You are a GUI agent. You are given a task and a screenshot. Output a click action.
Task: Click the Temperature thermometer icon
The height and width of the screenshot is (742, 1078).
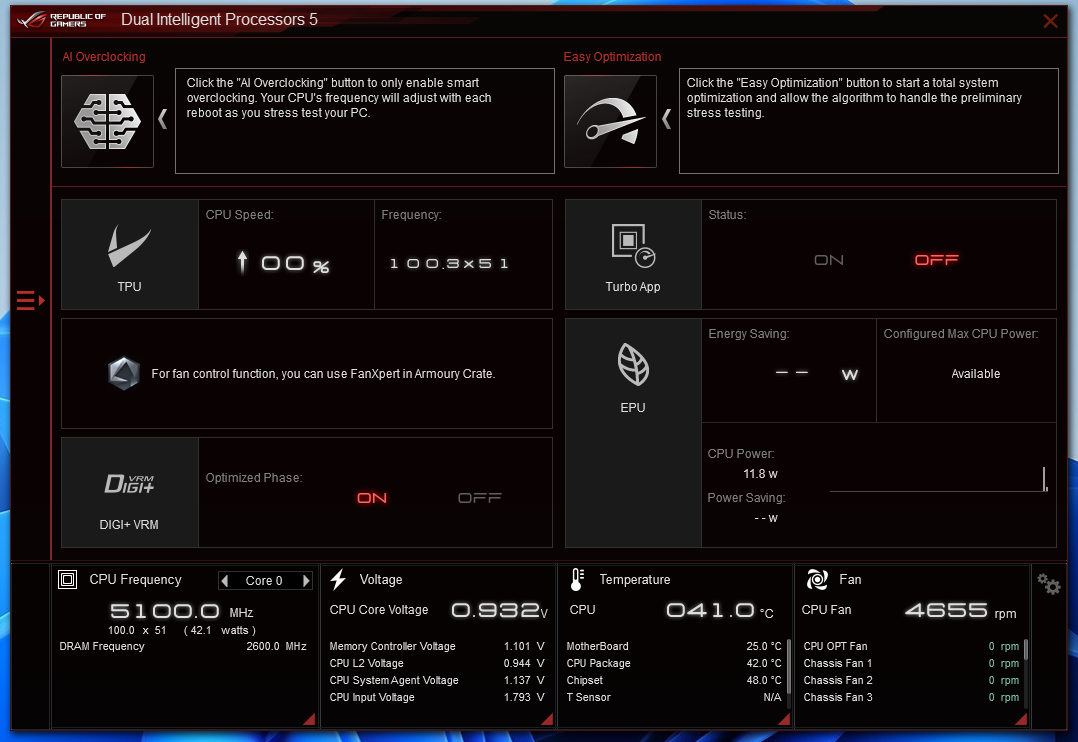pyautogui.click(x=578, y=580)
